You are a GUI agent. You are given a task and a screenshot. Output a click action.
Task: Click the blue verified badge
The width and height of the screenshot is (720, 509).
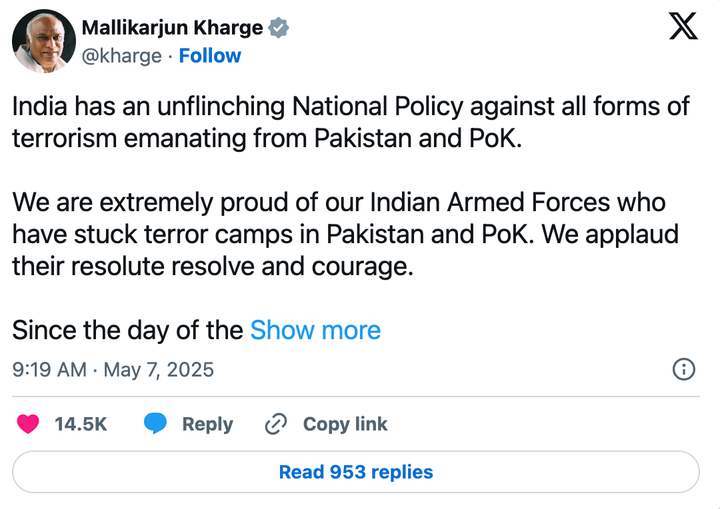[x=279, y=27]
